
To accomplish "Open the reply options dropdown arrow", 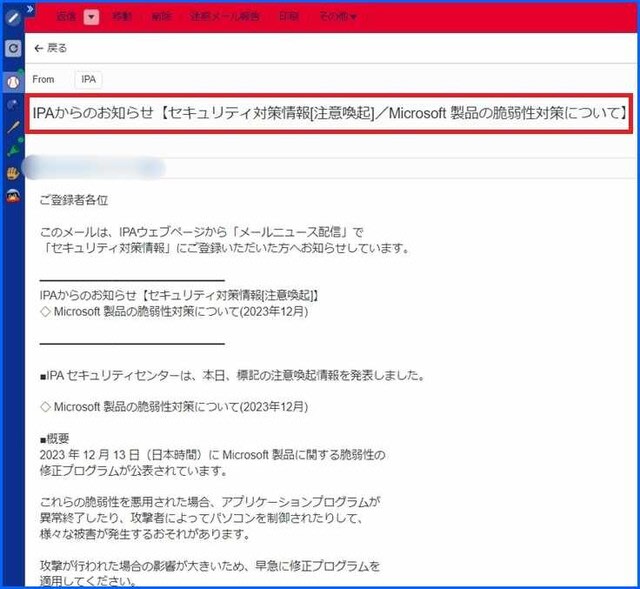I will coord(91,17).
